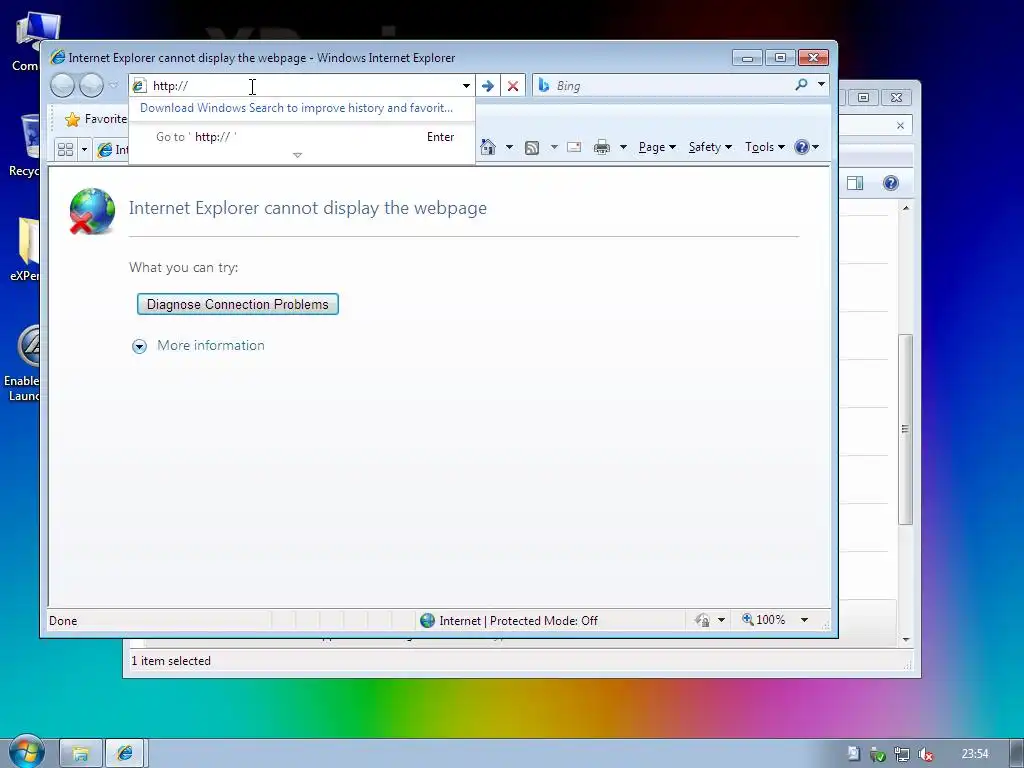
Task: Open the recent pages dropdown arrow
Action: click(x=114, y=86)
